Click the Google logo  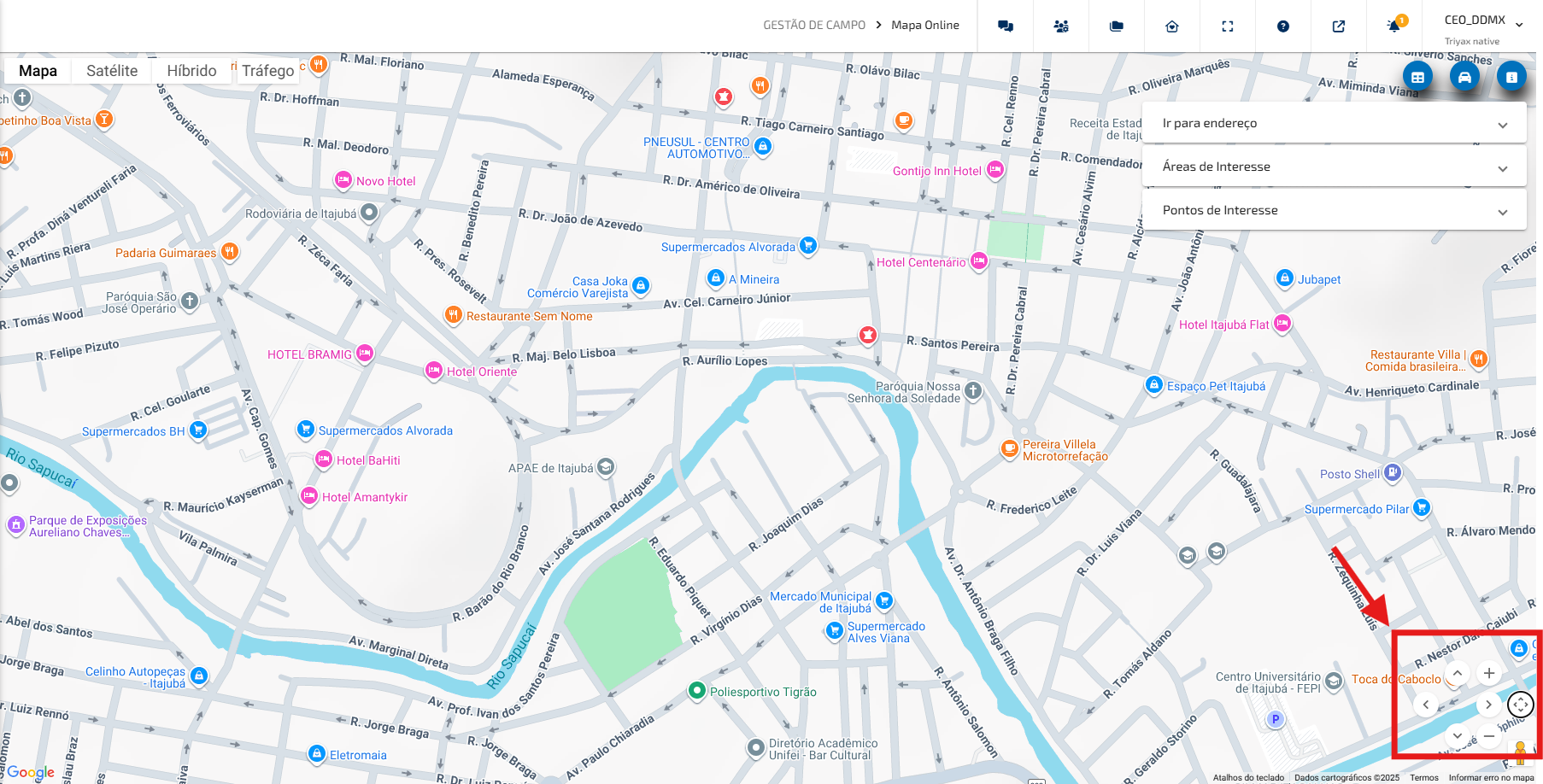[31, 772]
